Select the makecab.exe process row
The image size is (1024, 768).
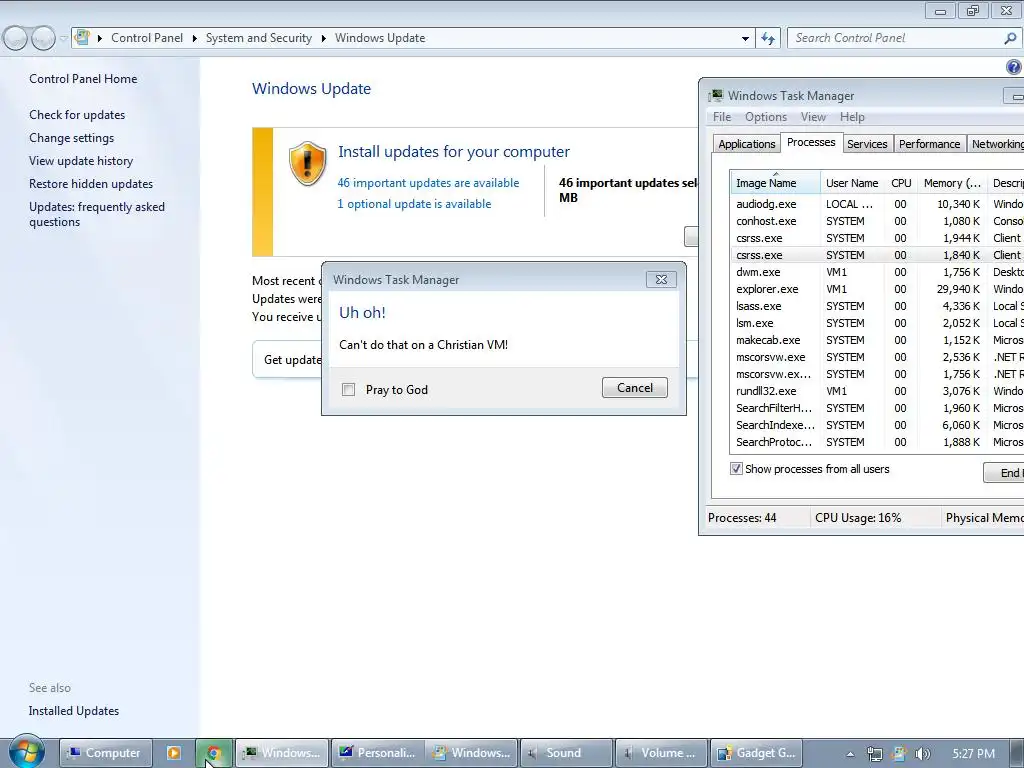[877, 340]
